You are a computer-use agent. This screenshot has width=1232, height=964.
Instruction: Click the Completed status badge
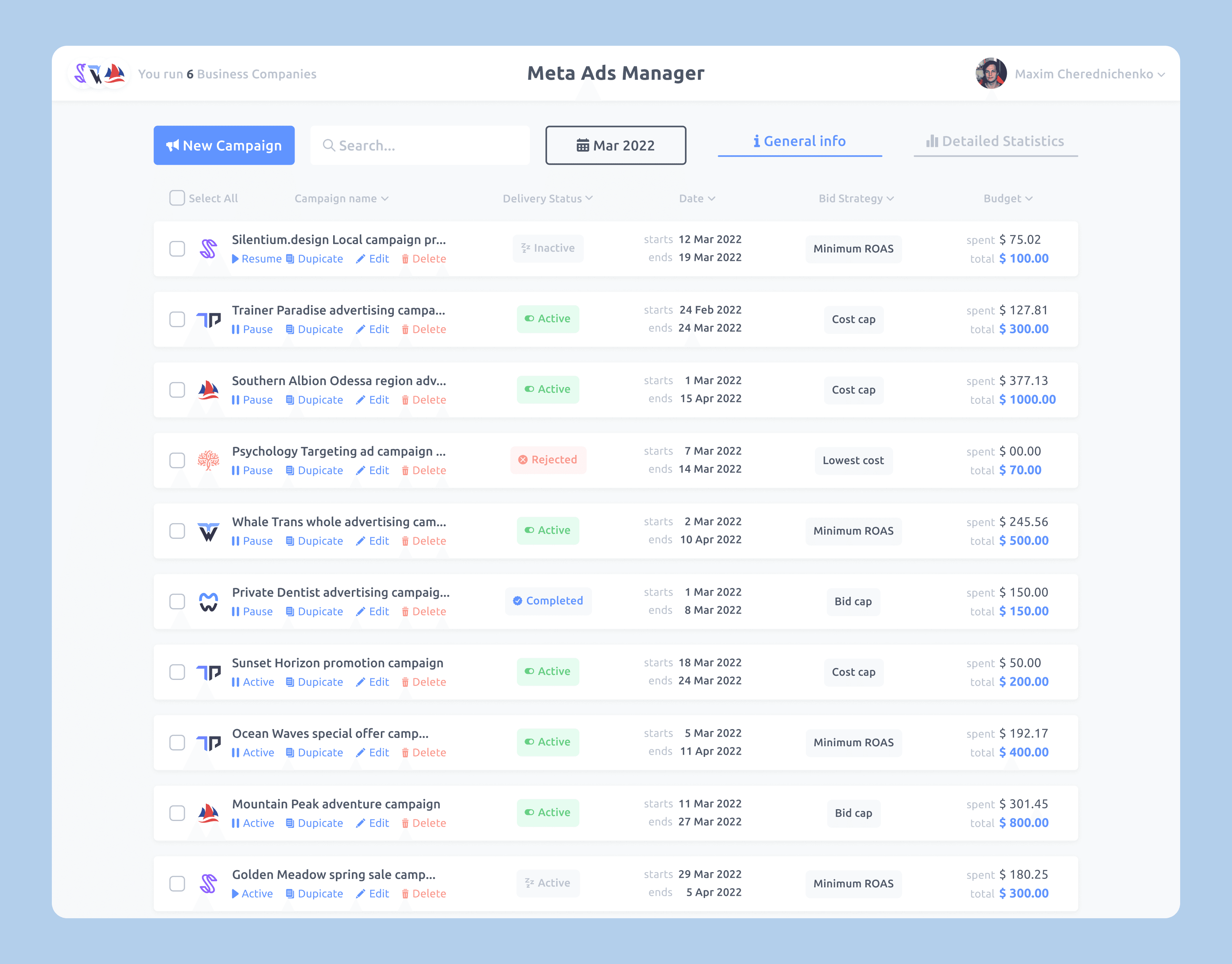tap(548, 601)
